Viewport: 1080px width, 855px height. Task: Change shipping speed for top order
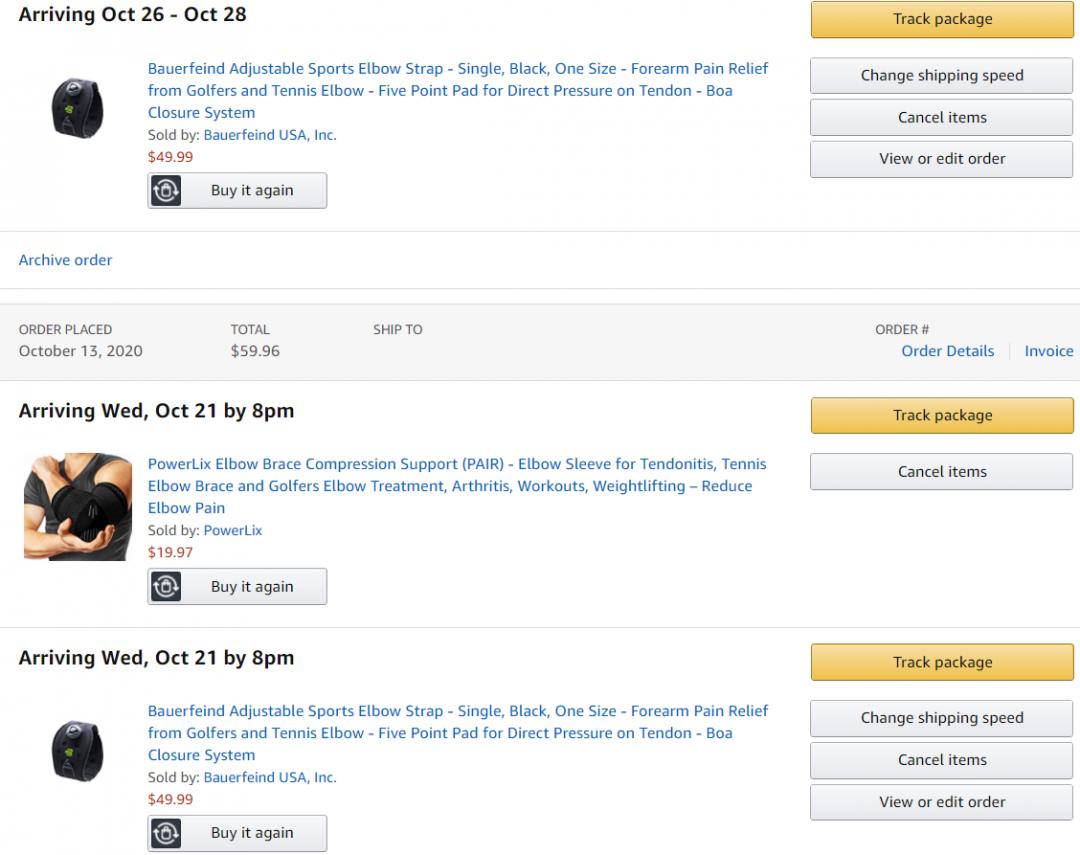pyautogui.click(x=941, y=76)
